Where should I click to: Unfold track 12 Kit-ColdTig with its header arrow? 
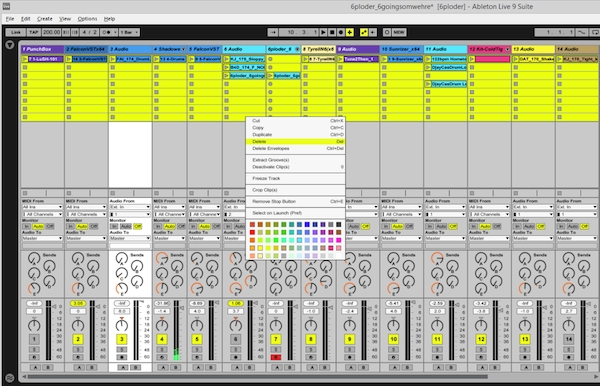[508, 49]
